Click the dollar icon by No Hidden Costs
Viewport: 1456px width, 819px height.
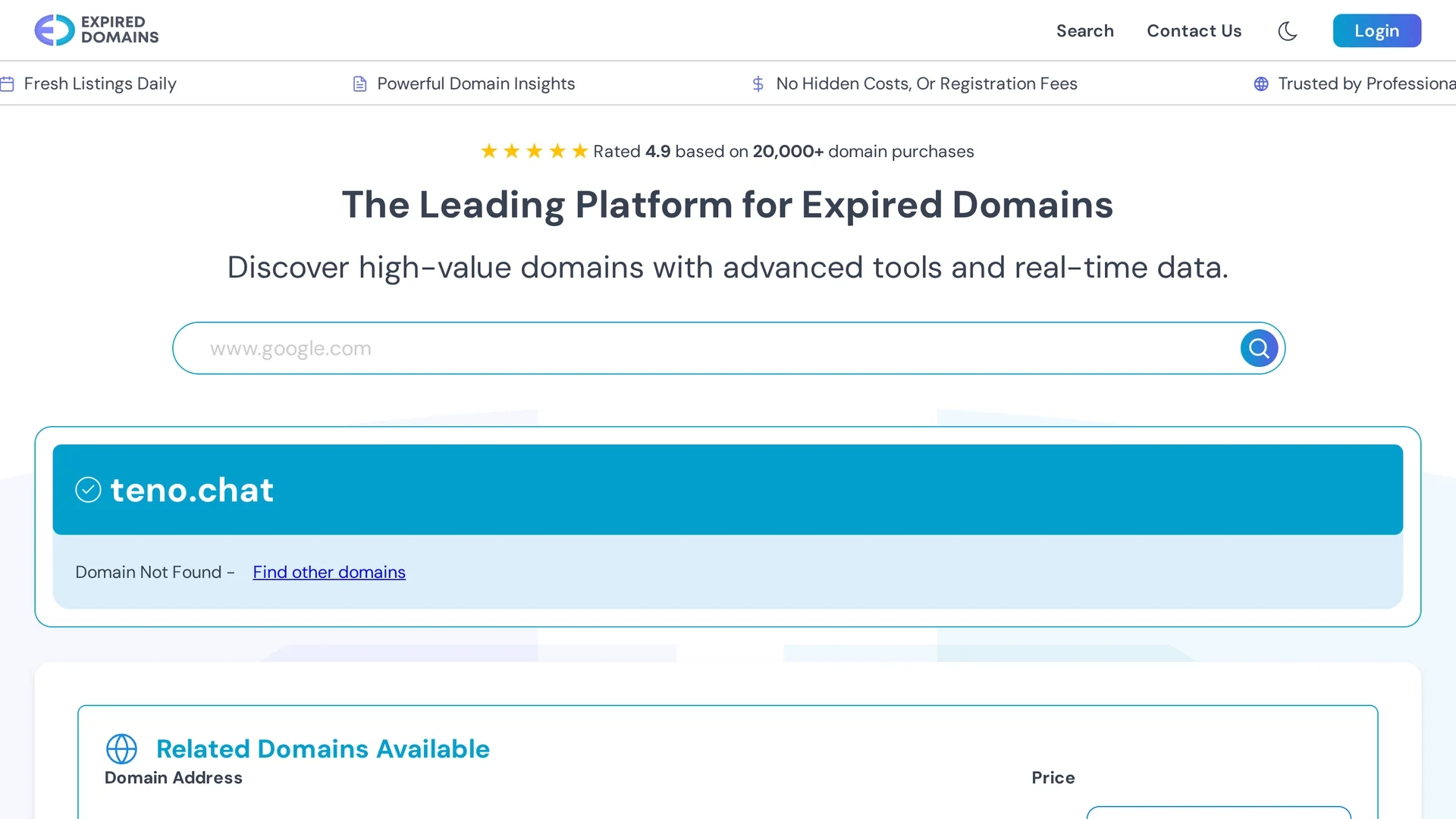click(x=758, y=84)
